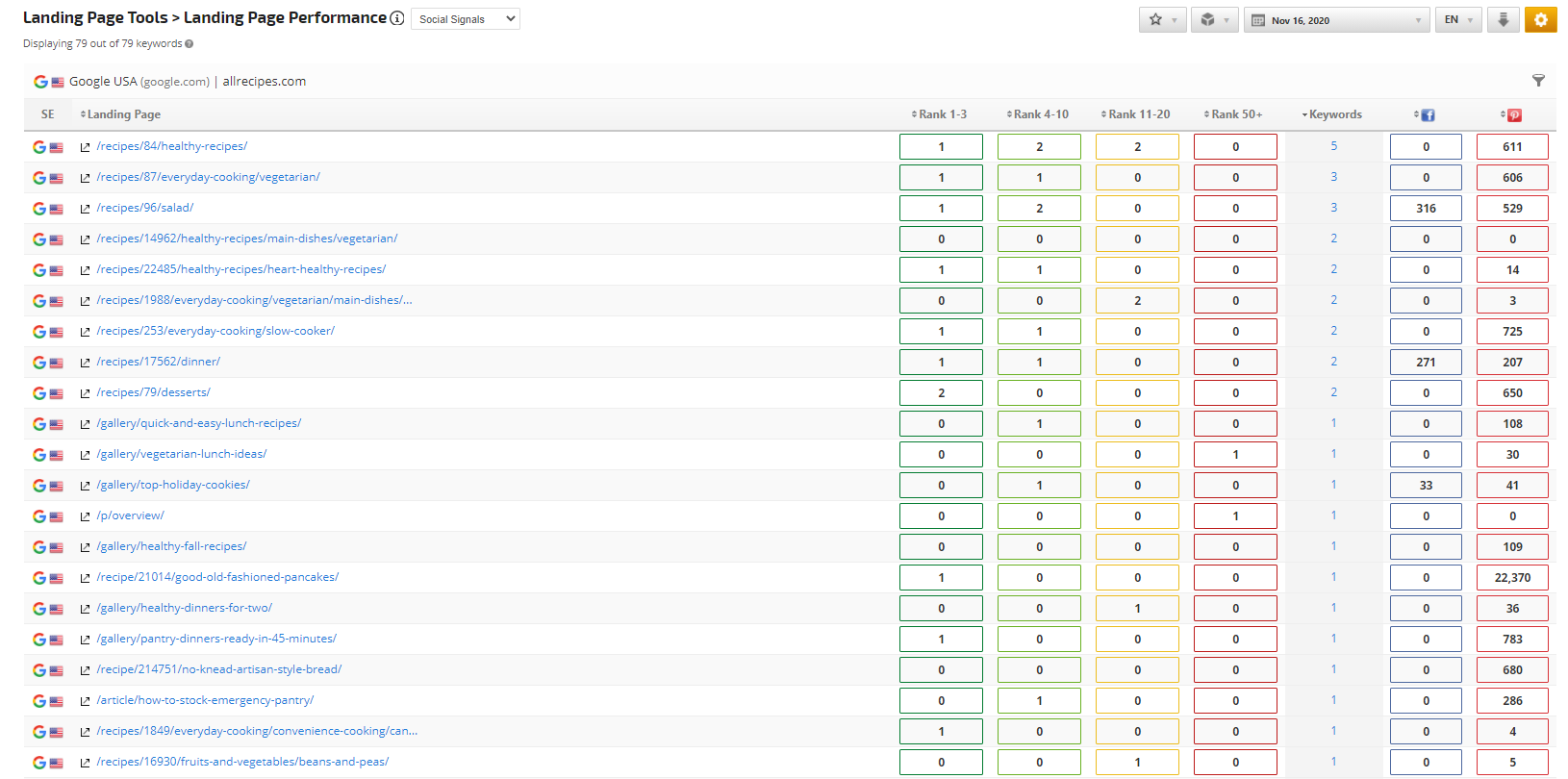Sort by the Facebook column icon
The width and height of the screenshot is (1568, 779).
tap(1427, 114)
